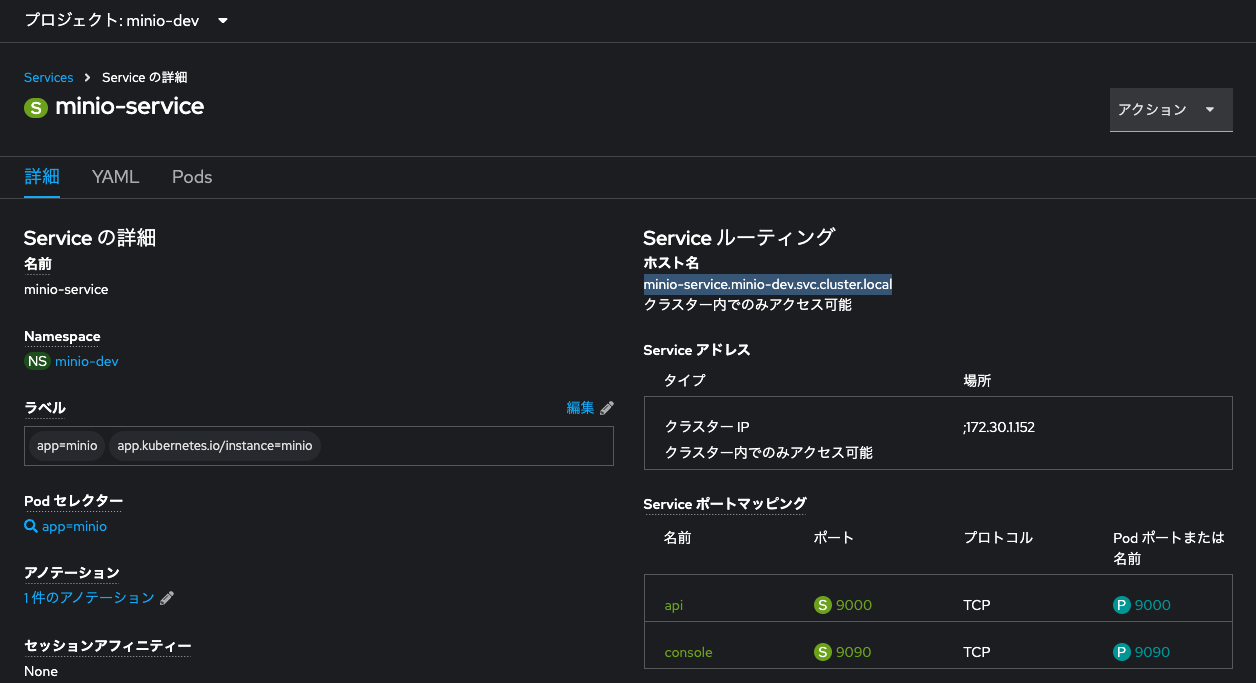Click the name value minio-service under 名前

point(66,289)
